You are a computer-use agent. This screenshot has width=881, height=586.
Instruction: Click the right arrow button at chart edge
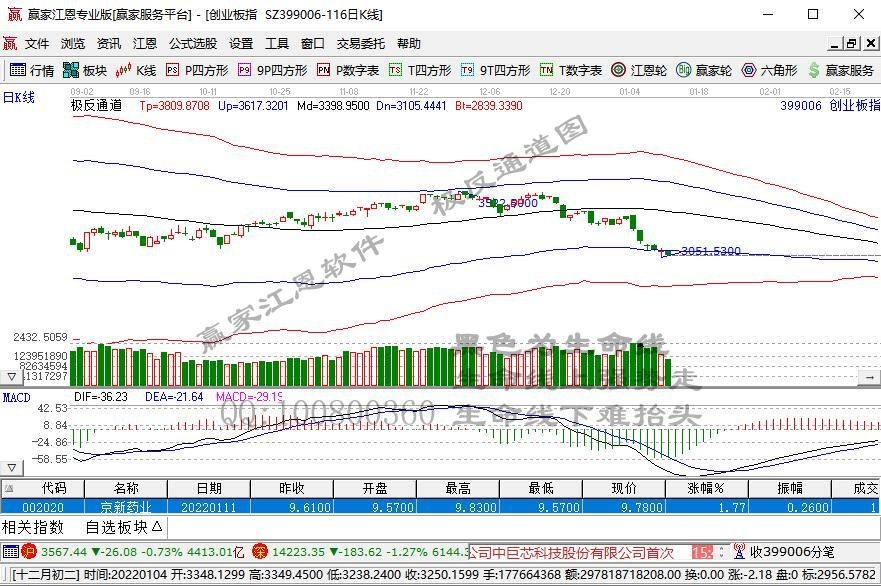869,378
